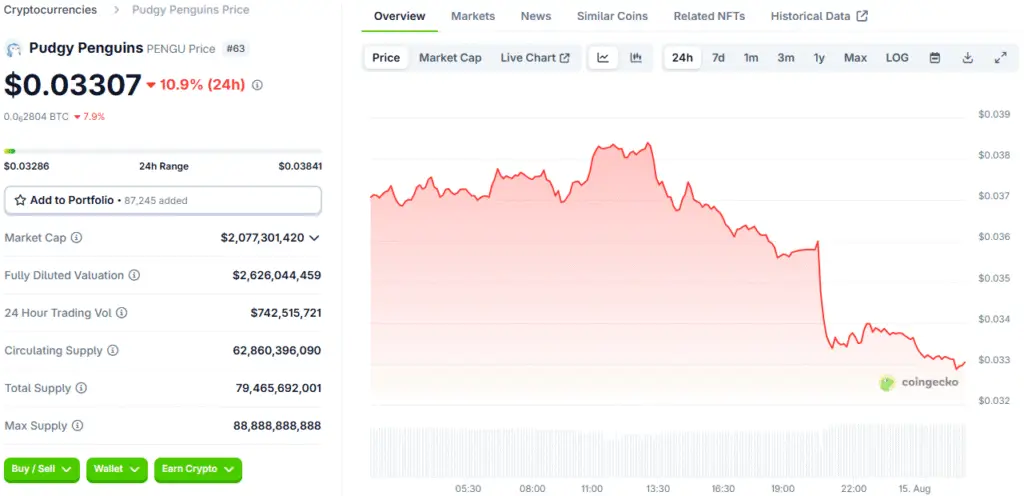Image resolution: width=1024 pixels, height=496 pixels.
Task: Switch to the Related NFTs tab
Action: (709, 16)
